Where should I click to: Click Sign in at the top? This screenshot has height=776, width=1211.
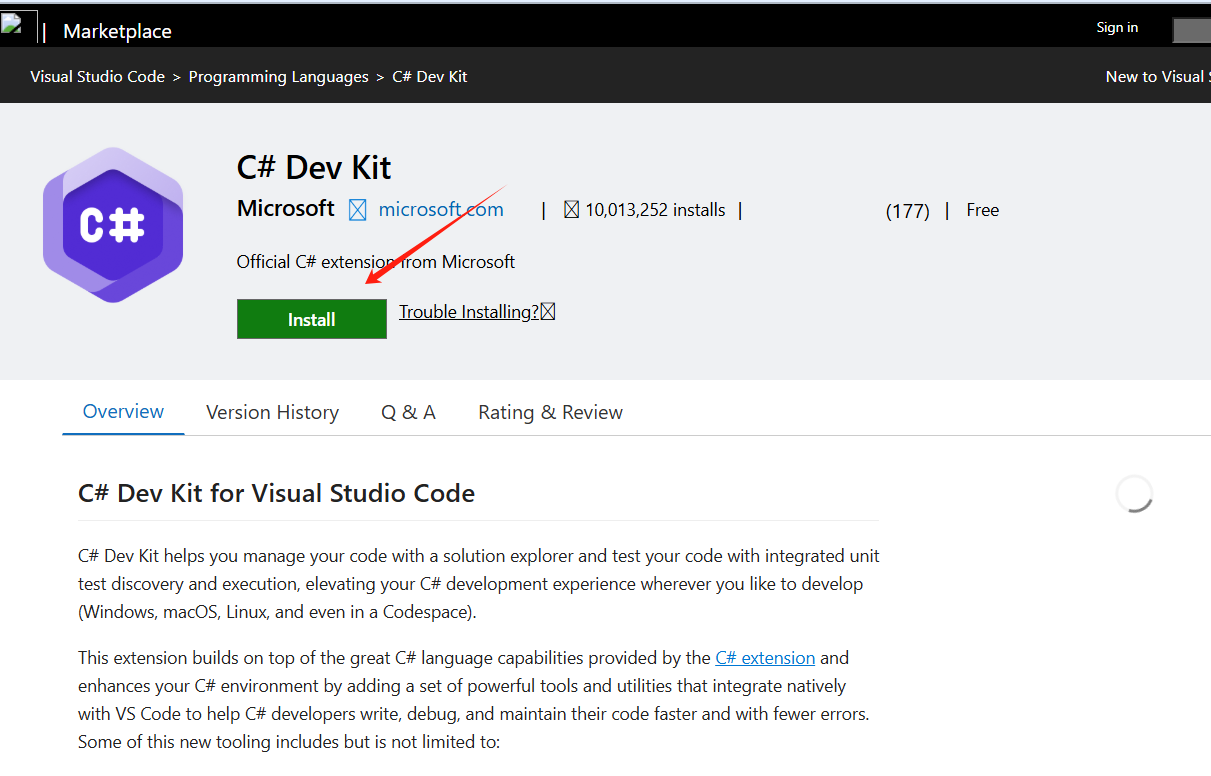point(1117,28)
